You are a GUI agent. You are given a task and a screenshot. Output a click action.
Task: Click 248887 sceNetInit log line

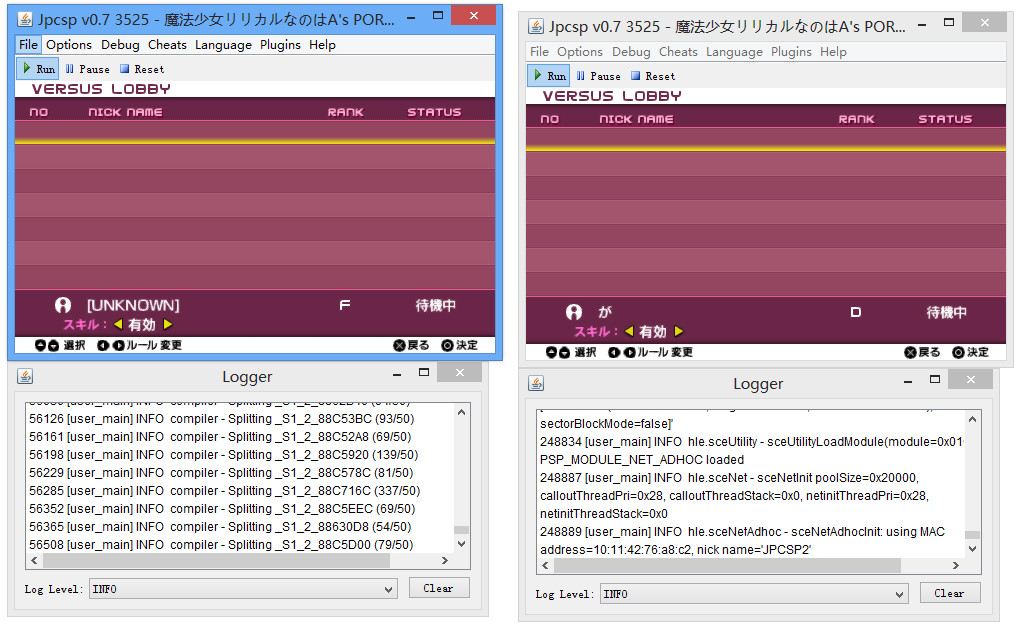coord(735,495)
